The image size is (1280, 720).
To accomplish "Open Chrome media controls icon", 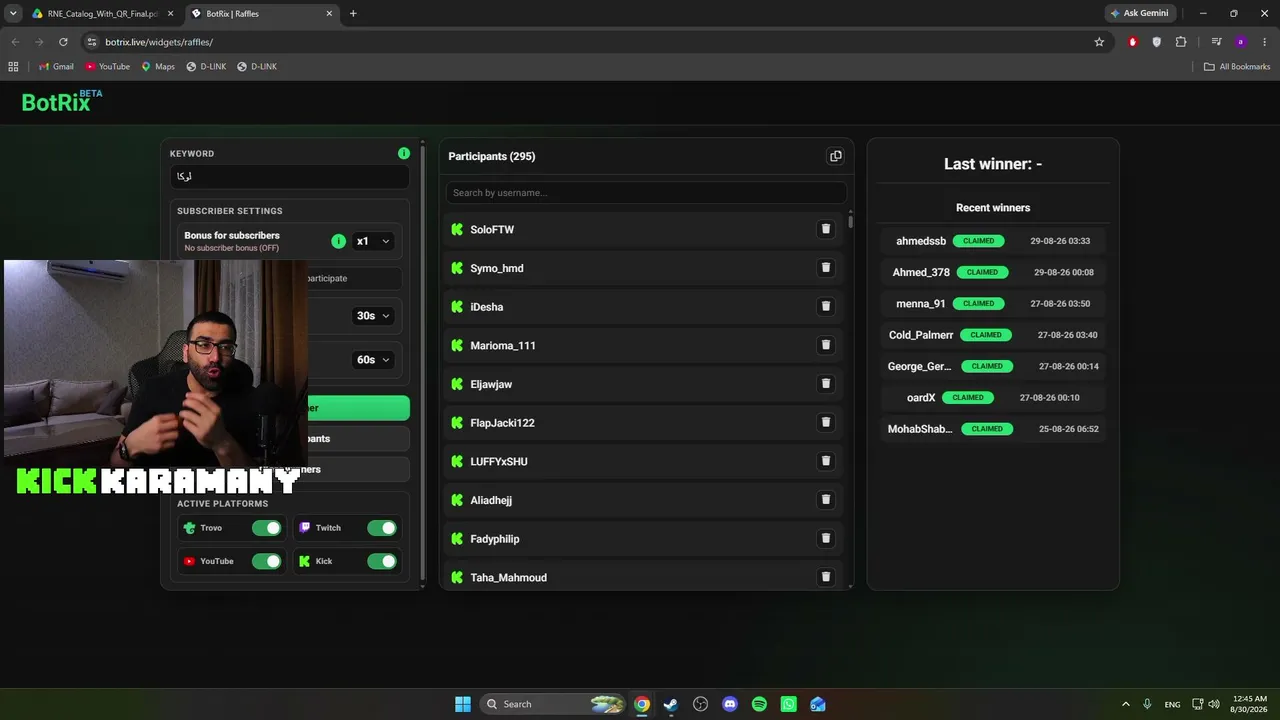I will pyautogui.click(x=1216, y=42).
